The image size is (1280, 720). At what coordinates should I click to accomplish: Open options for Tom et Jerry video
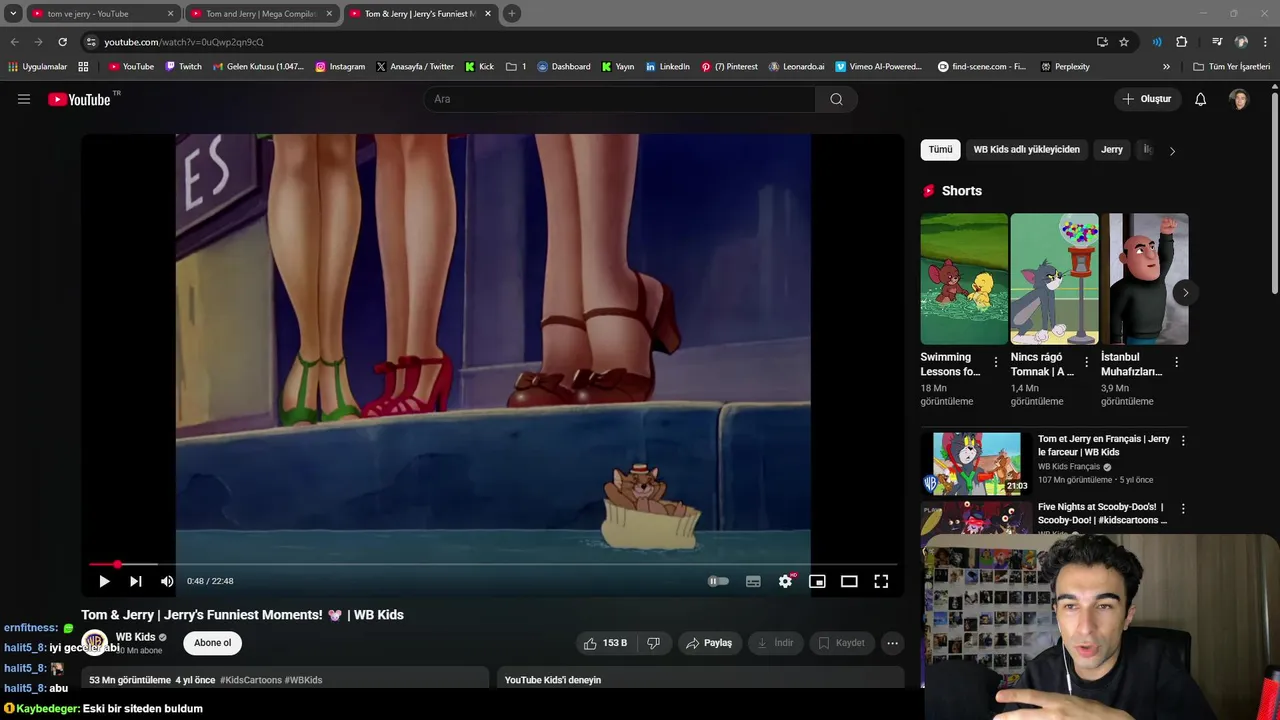pyautogui.click(x=1183, y=440)
